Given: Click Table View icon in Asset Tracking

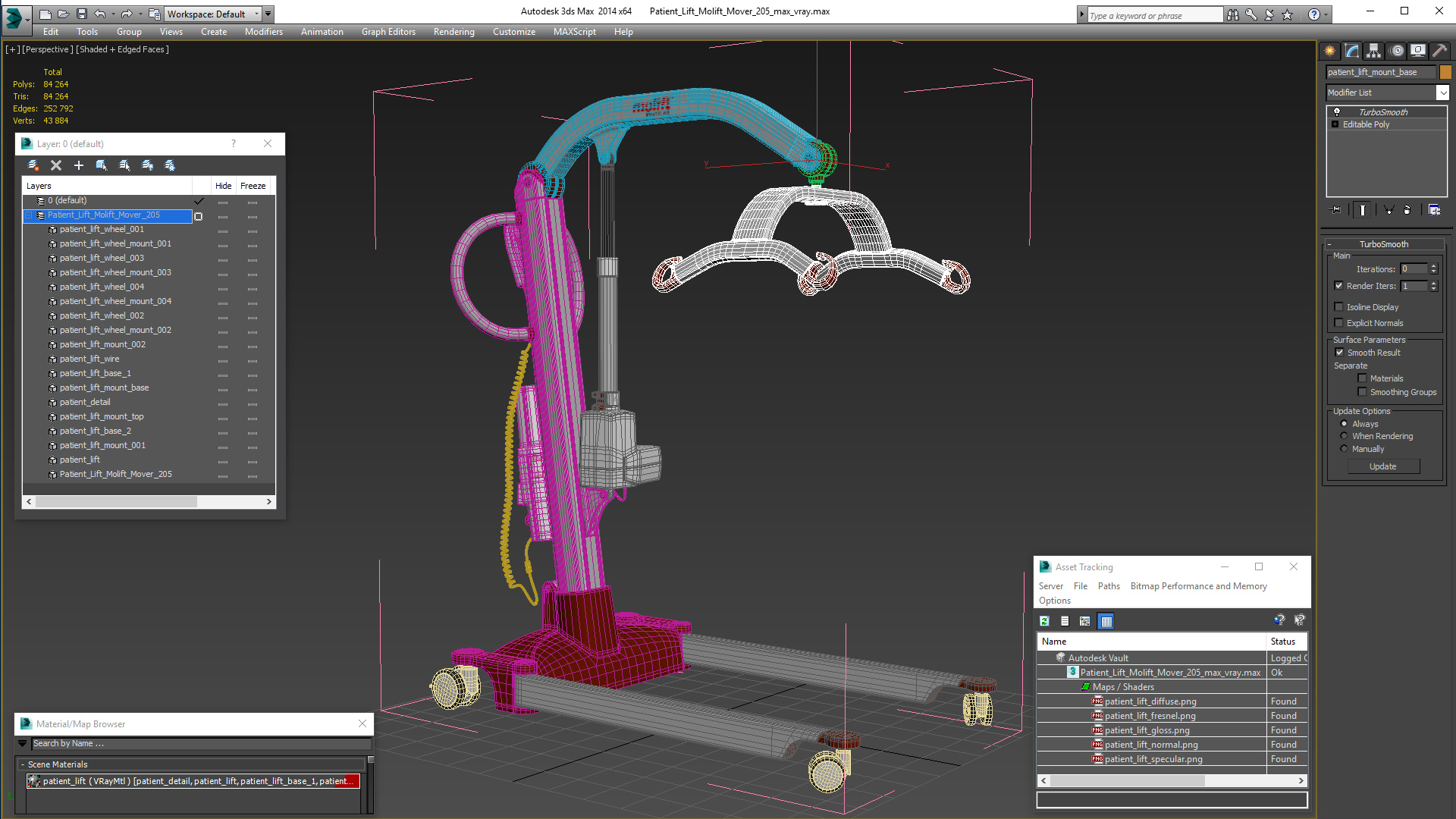Looking at the screenshot, I should 1106,621.
